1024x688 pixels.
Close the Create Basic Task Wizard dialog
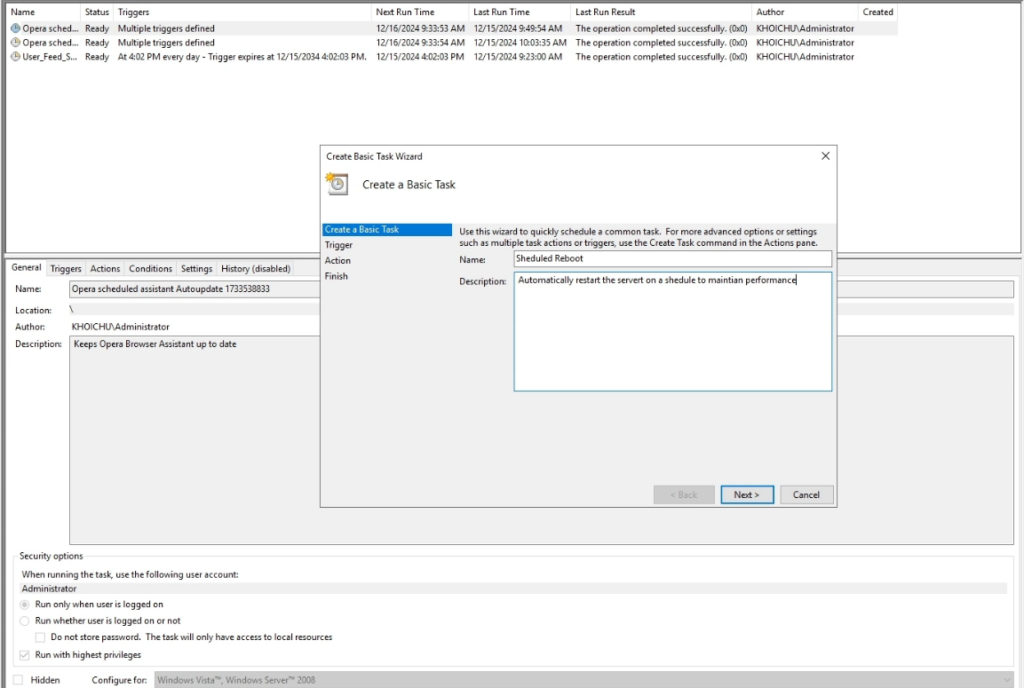[825, 156]
